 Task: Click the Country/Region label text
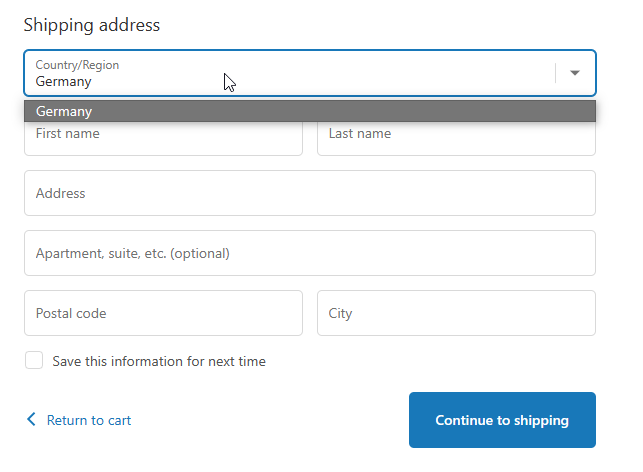[x=77, y=65]
